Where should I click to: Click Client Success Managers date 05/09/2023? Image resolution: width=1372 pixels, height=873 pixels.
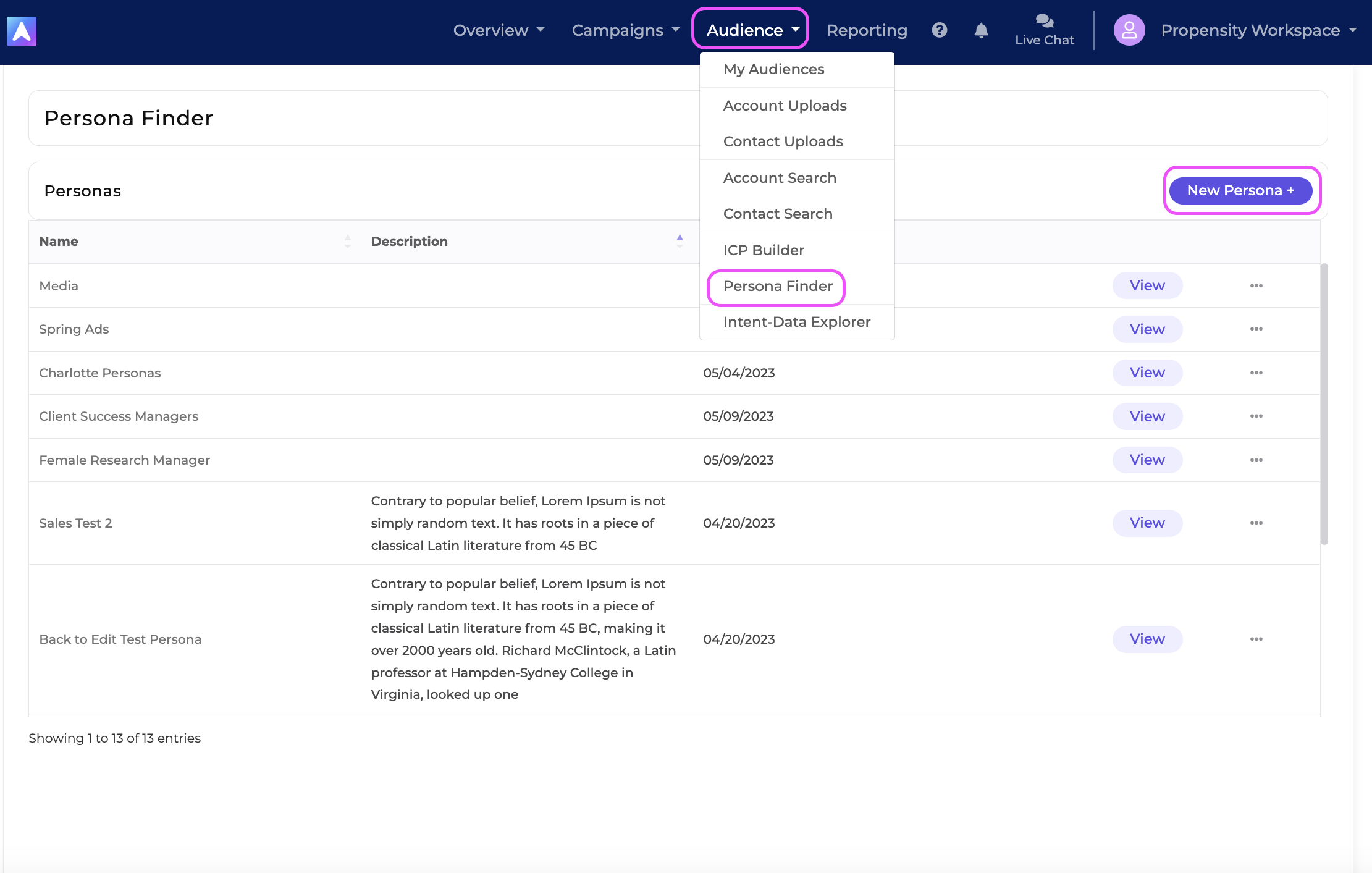click(738, 416)
